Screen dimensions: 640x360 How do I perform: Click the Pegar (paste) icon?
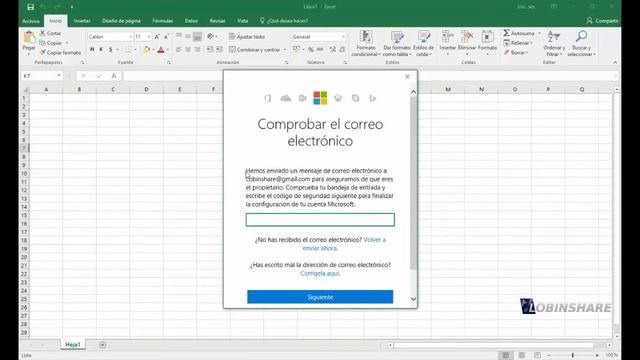[29, 38]
